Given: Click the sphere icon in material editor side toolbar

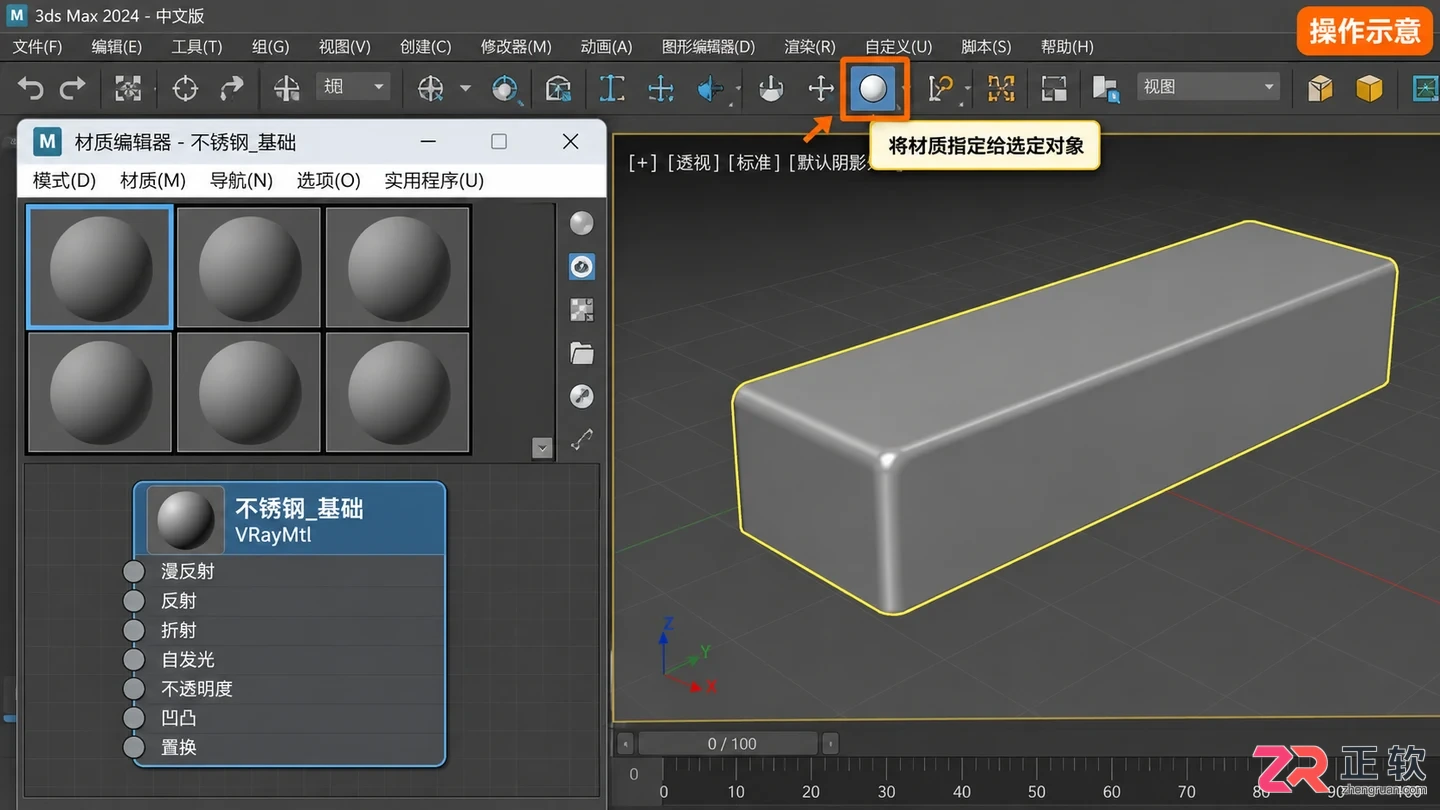Looking at the screenshot, I should pos(581,223).
